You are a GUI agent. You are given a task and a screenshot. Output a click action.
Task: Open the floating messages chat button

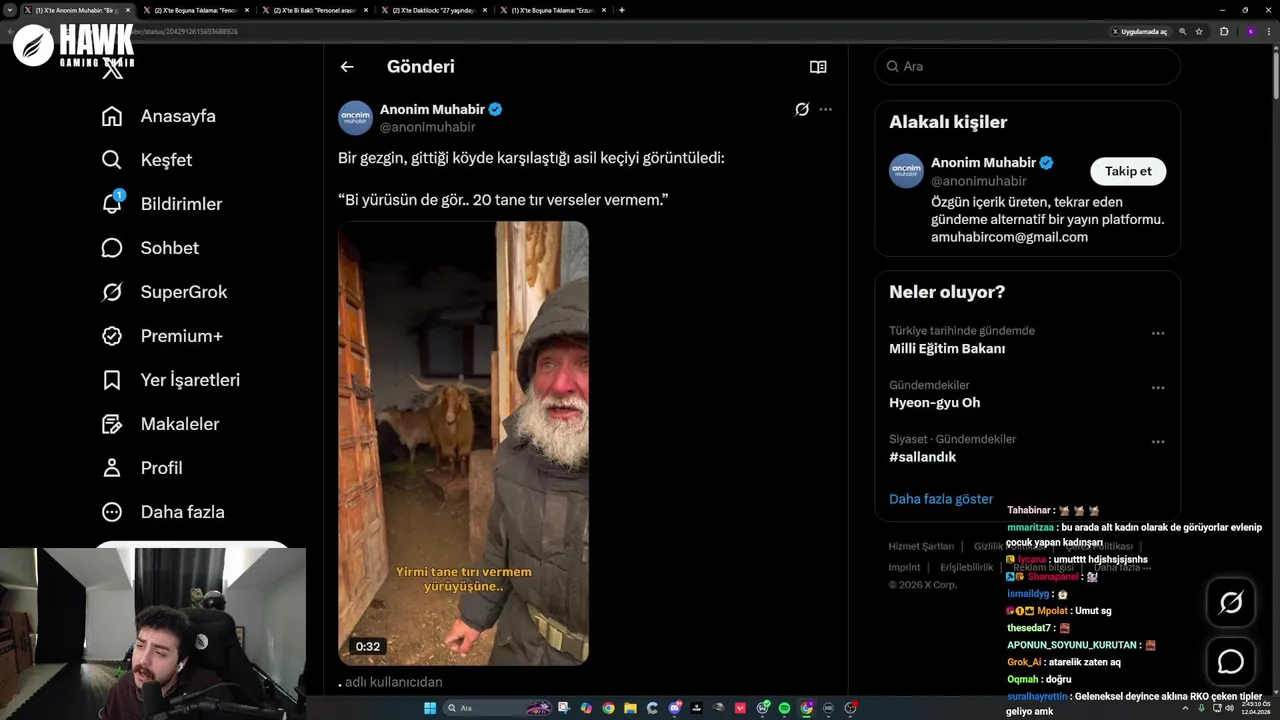pos(1231,662)
